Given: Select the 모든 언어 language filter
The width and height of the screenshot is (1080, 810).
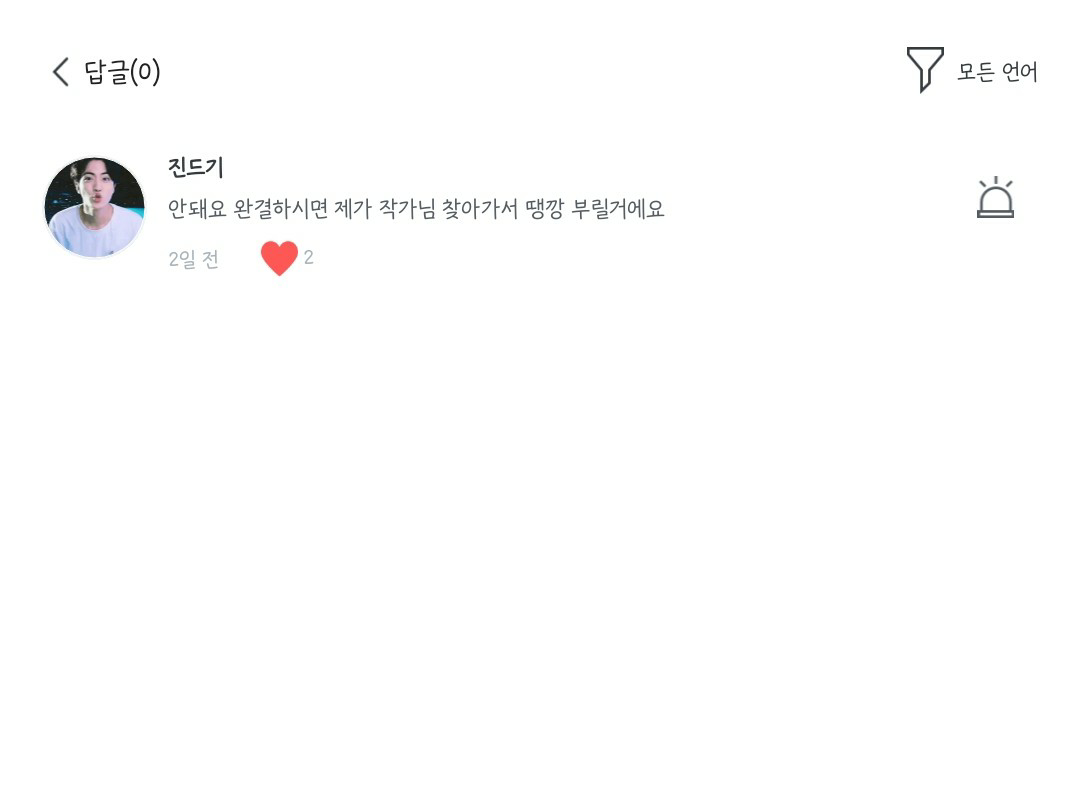Looking at the screenshot, I should pos(997,72).
